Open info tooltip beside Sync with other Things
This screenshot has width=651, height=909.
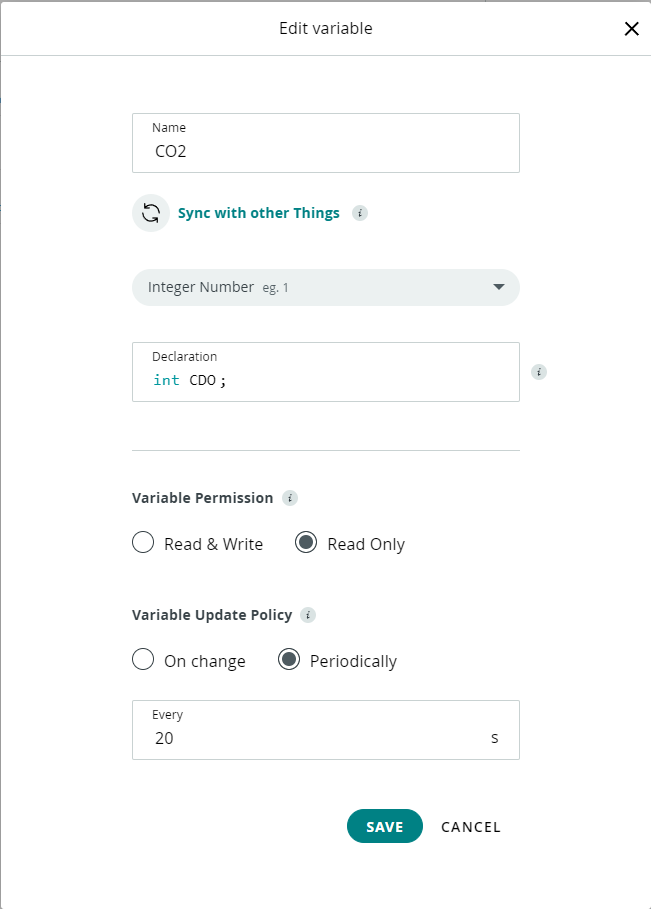[x=360, y=213]
